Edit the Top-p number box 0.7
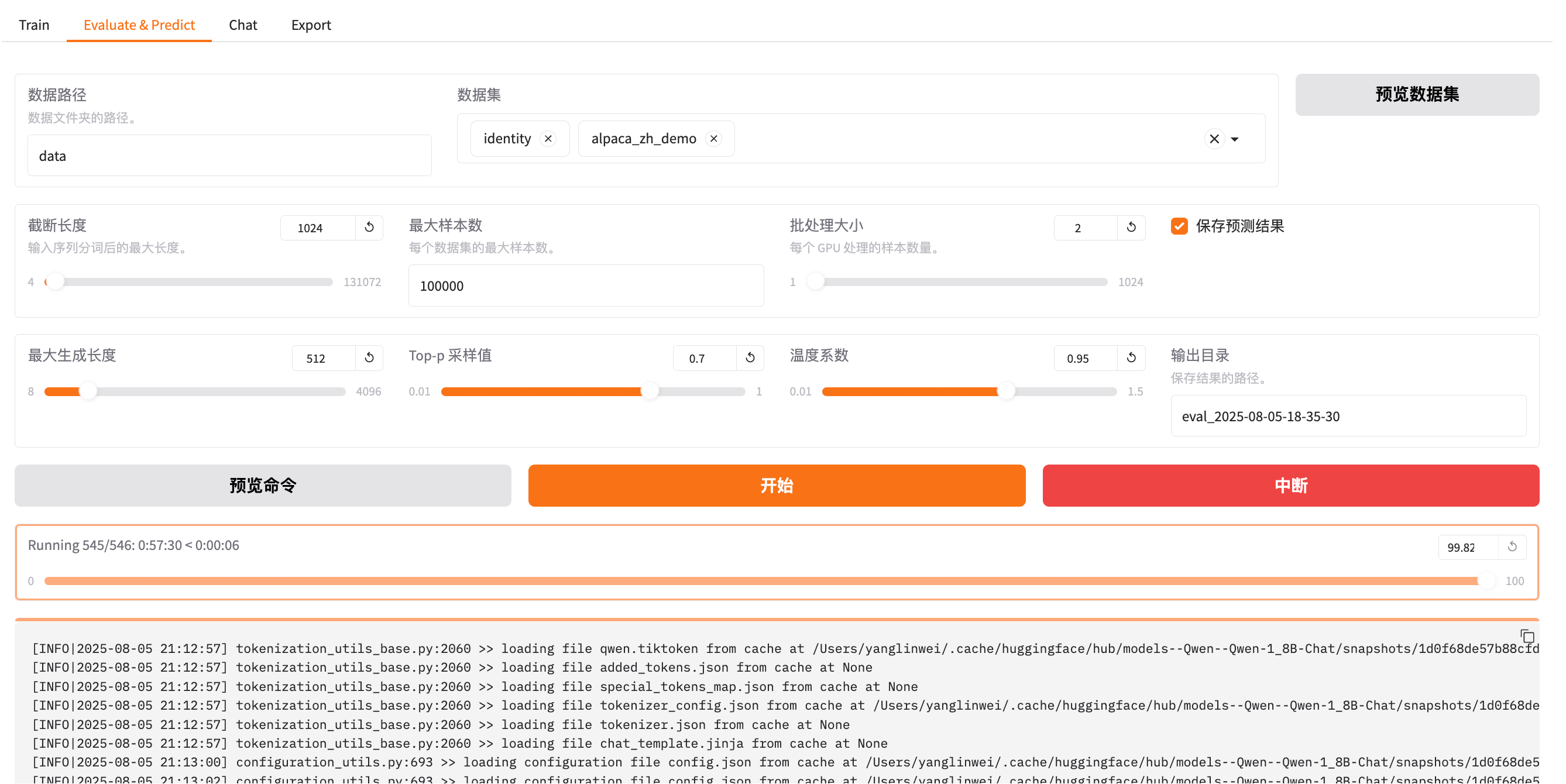 pyautogui.click(x=705, y=358)
